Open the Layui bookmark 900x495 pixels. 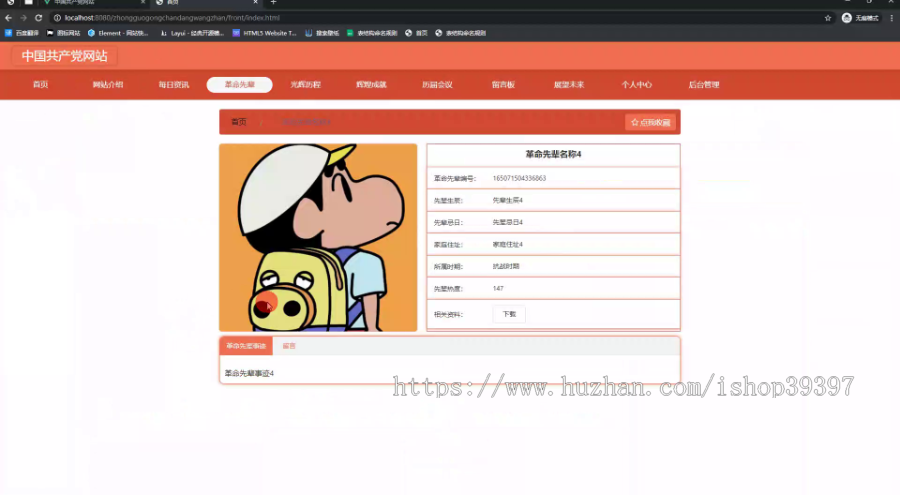pos(192,33)
